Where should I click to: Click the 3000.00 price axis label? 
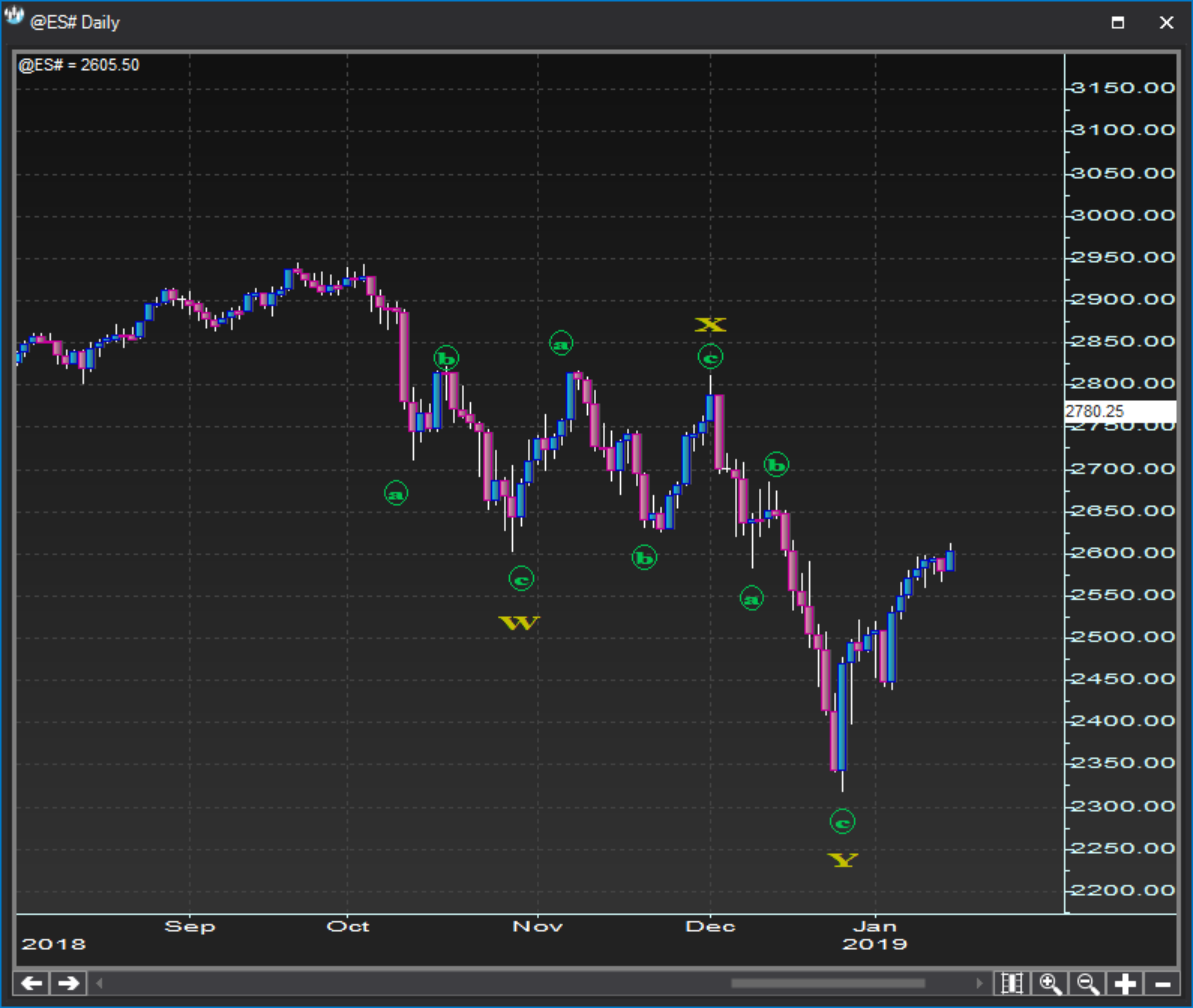tap(1123, 215)
